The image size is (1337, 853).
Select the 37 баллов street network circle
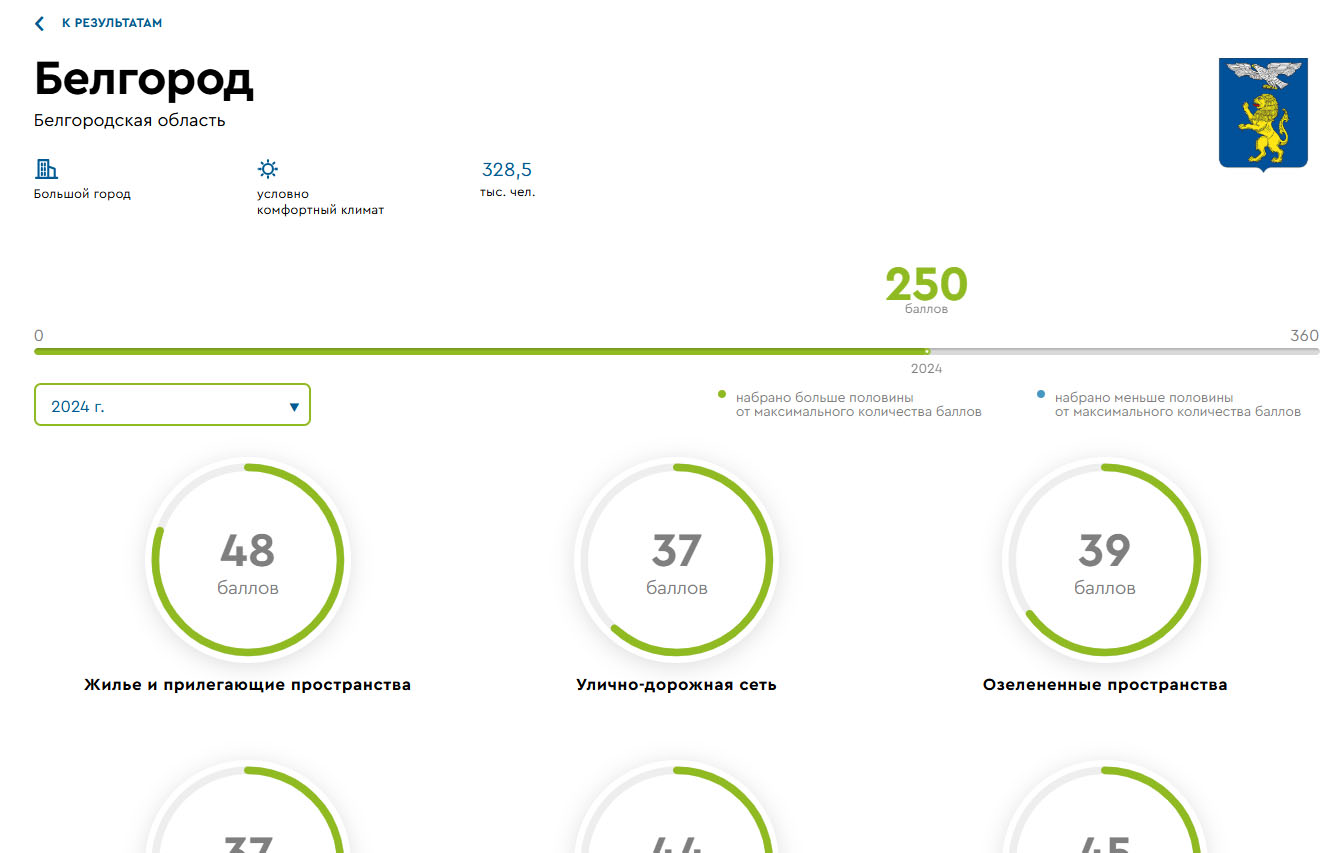676,560
